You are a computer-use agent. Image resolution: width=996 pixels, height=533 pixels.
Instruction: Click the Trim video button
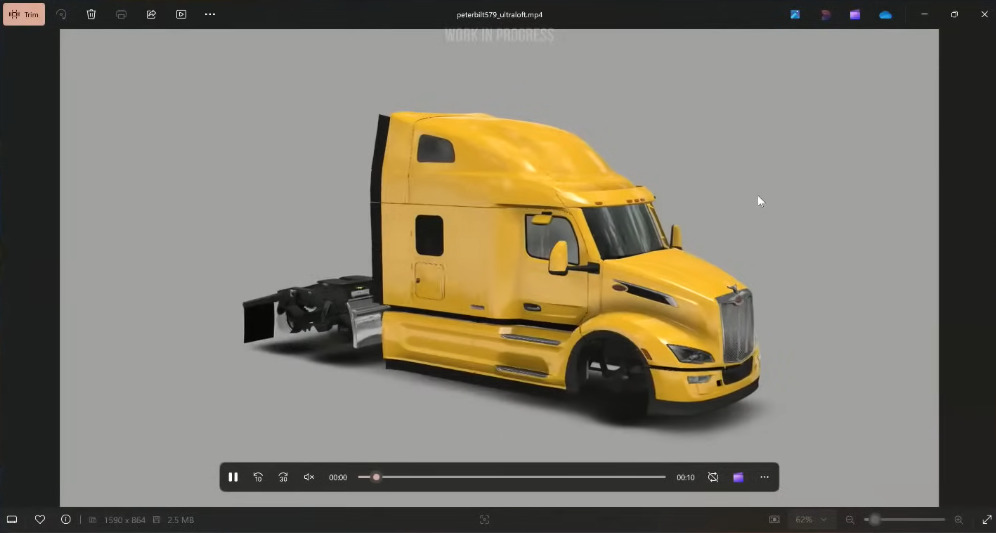24,15
